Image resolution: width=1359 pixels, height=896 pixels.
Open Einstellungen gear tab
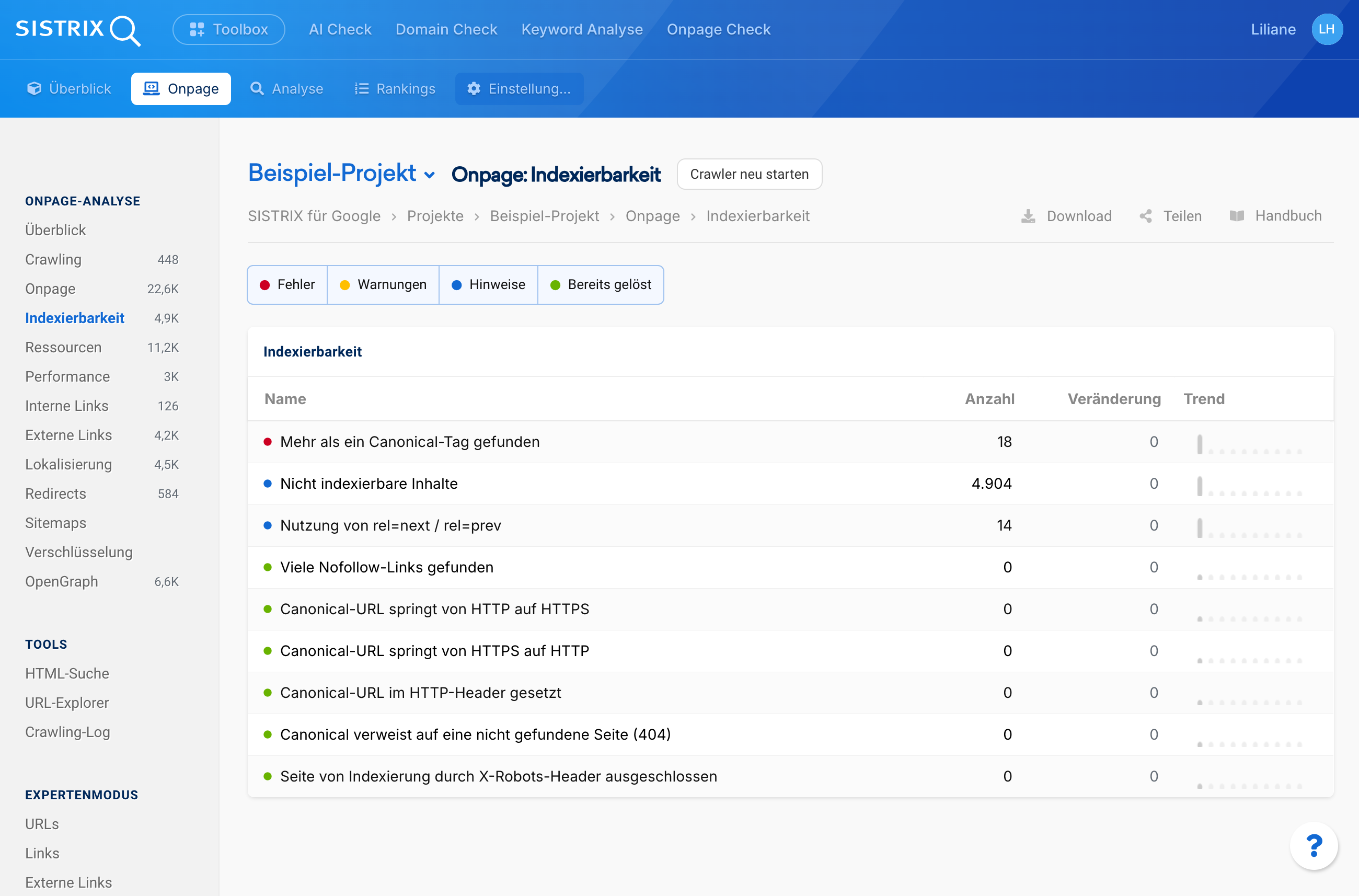[x=519, y=88]
